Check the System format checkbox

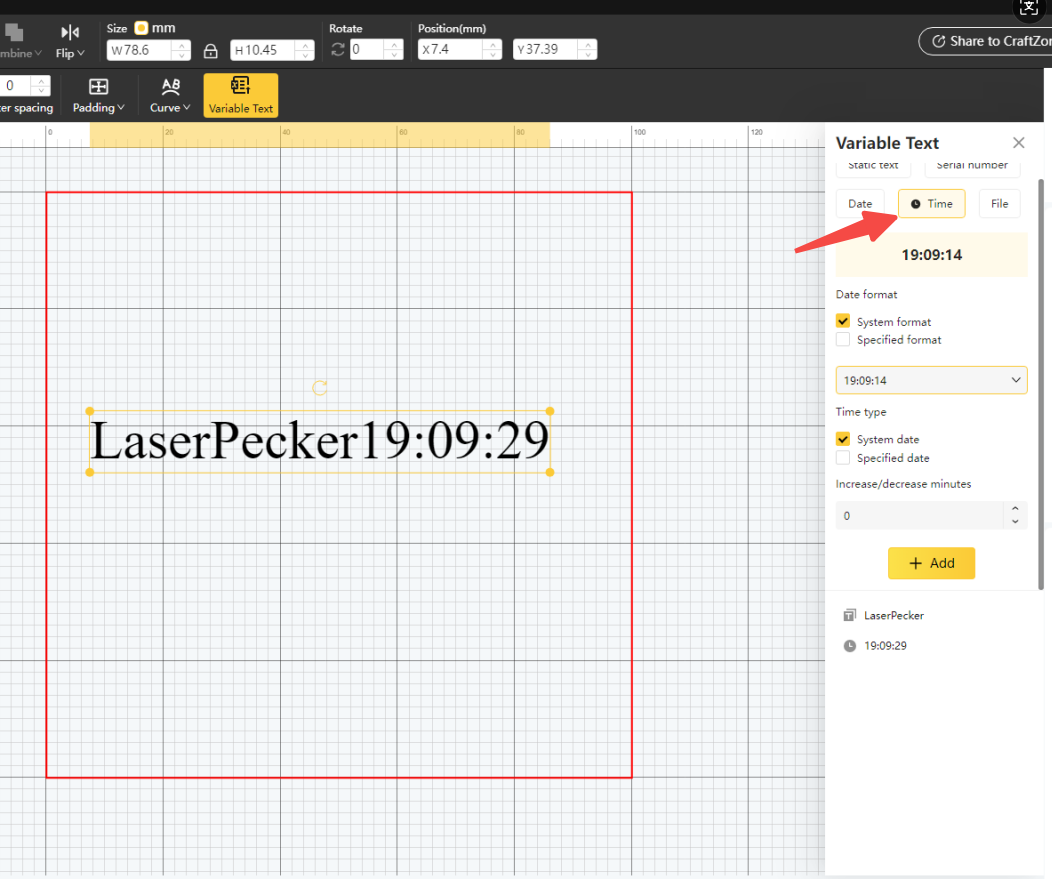tap(843, 321)
